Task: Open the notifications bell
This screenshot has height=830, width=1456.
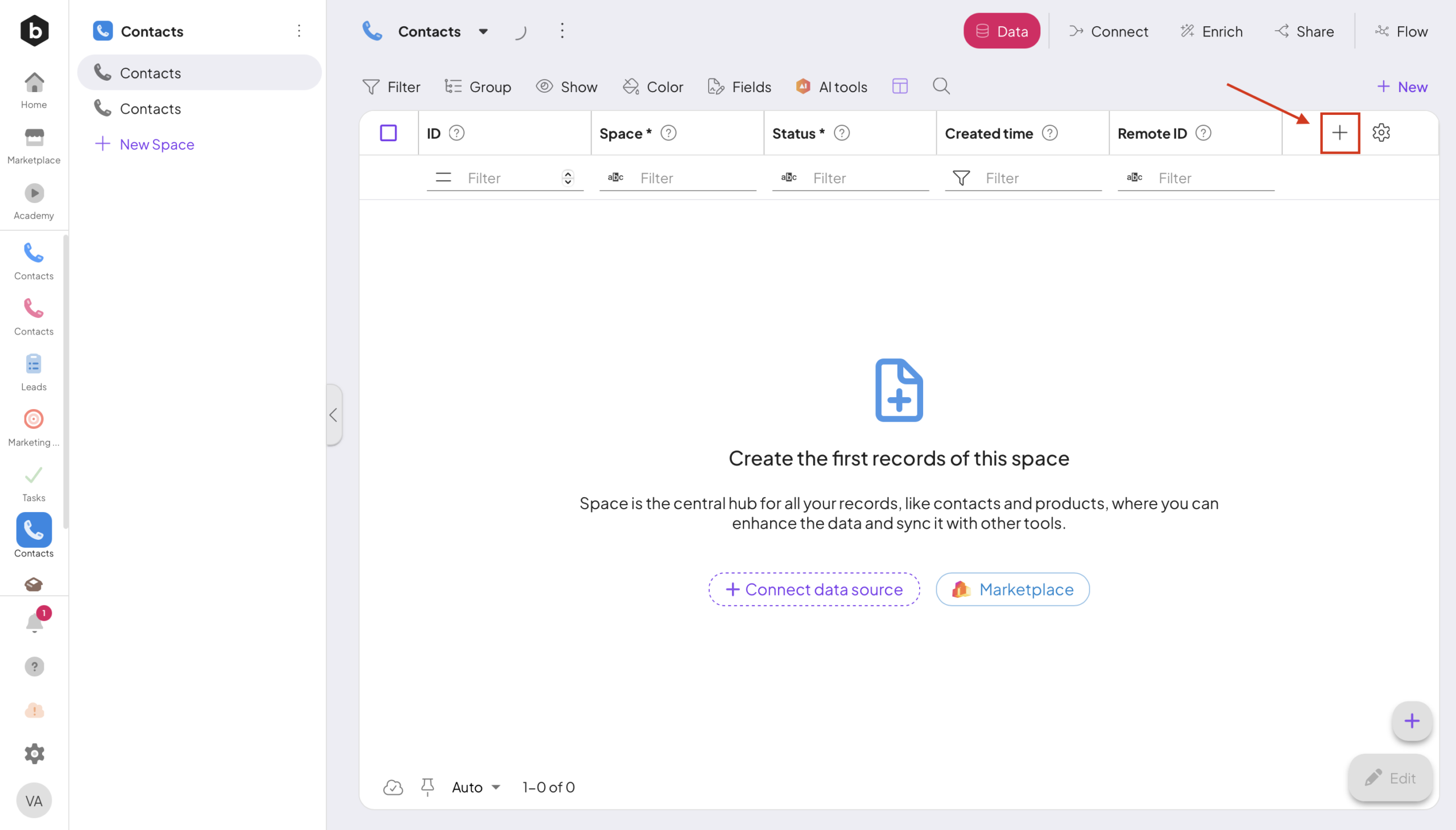Action: click(x=34, y=622)
